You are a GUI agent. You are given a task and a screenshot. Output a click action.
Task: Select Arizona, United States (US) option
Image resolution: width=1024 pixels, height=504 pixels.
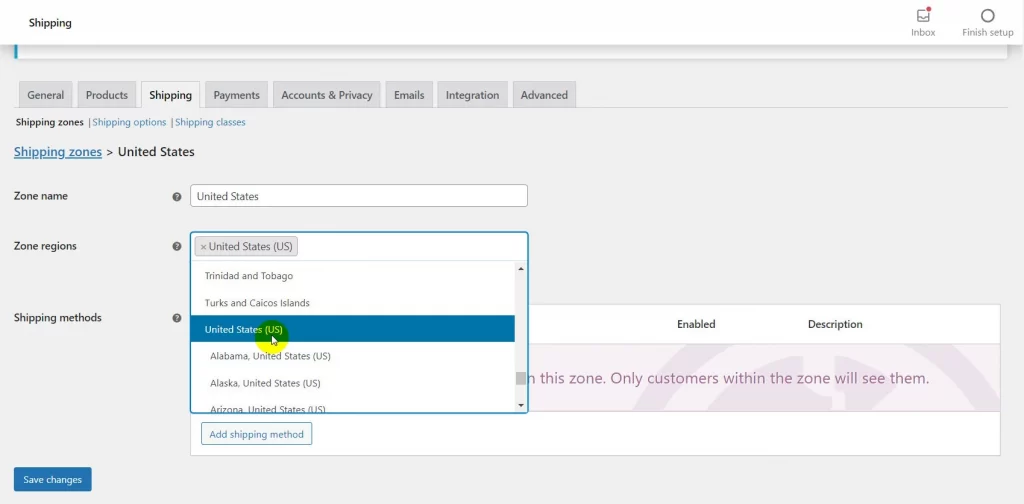click(353, 407)
